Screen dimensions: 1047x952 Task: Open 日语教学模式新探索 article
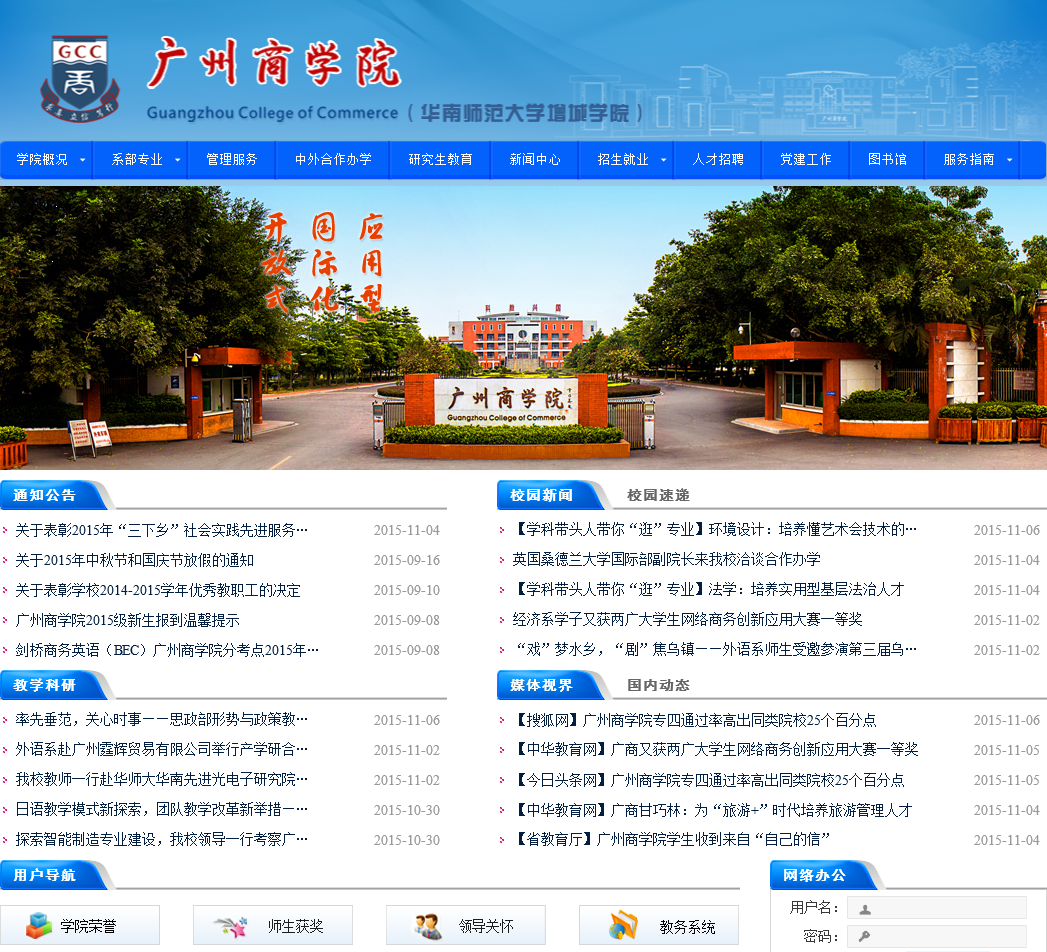coord(161,810)
